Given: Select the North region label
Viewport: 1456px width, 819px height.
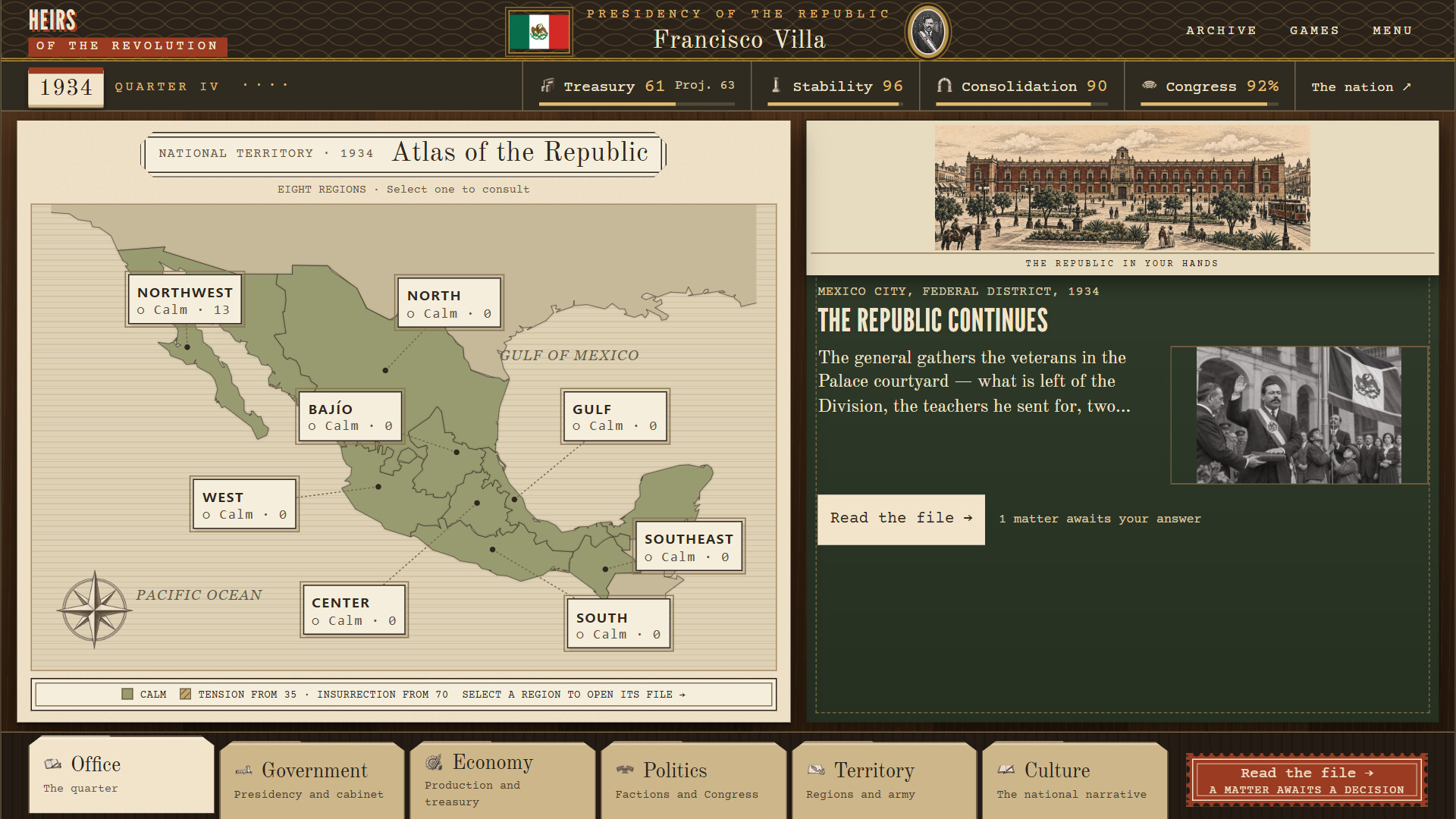Looking at the screenshot, I should (450, 303).
